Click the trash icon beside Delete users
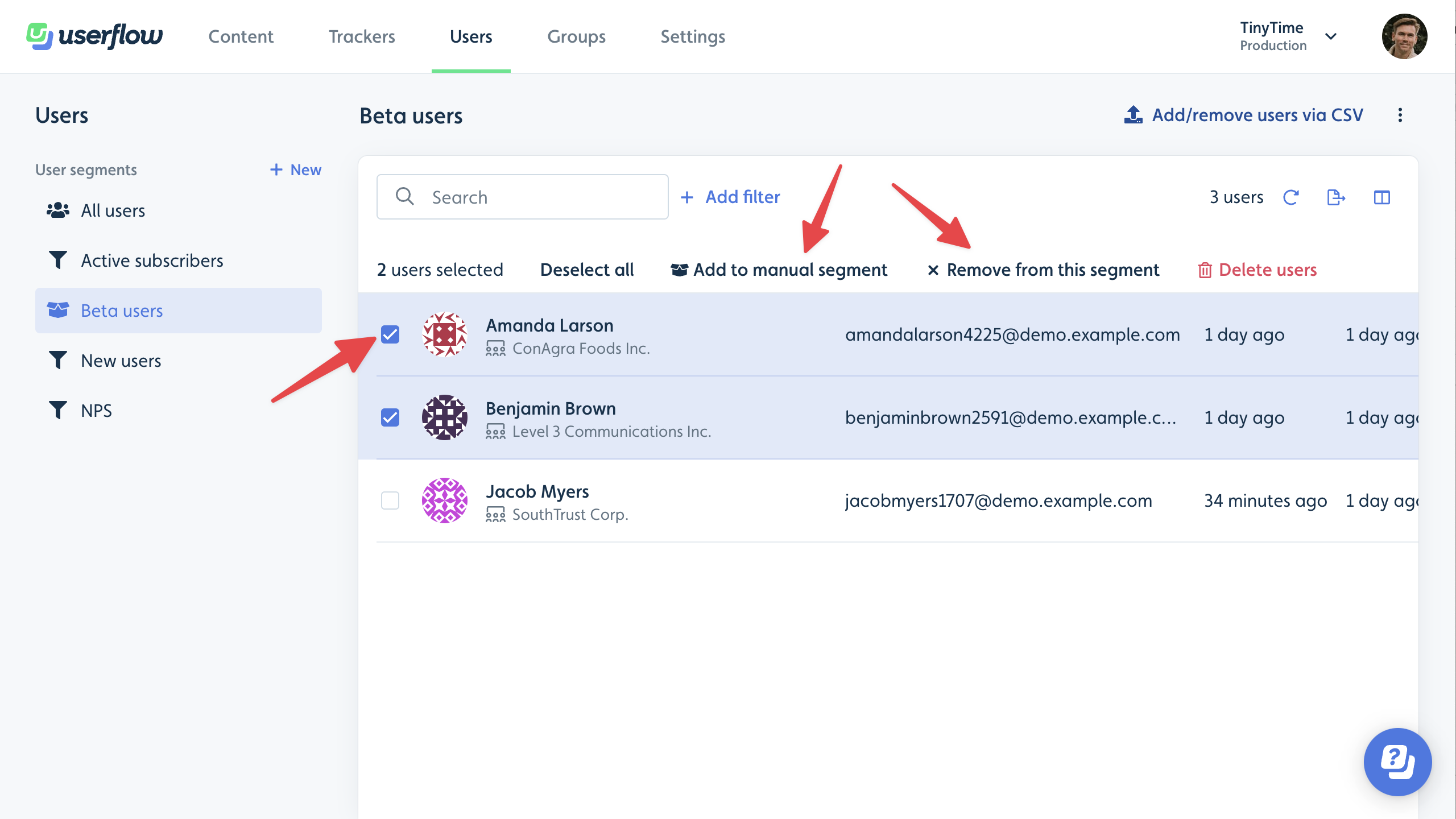 (x=1205, y=270)
